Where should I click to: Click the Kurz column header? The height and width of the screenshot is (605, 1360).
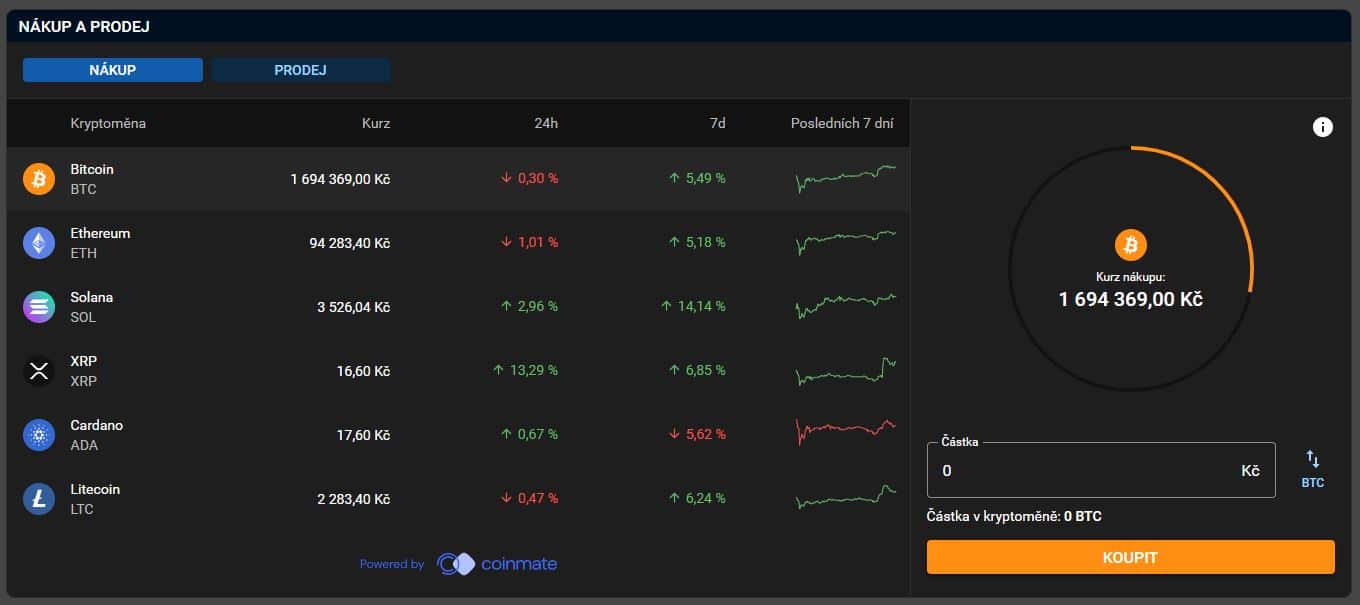coord(376,124)
